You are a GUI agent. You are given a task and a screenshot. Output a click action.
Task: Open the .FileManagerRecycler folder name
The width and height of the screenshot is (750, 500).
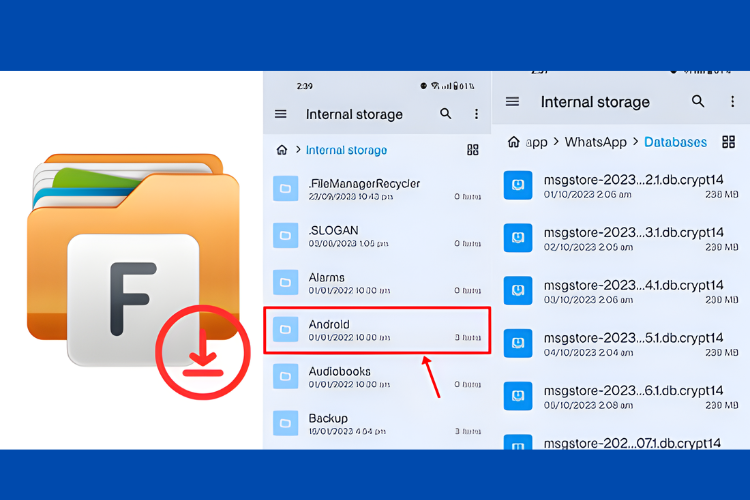[364, 183]
